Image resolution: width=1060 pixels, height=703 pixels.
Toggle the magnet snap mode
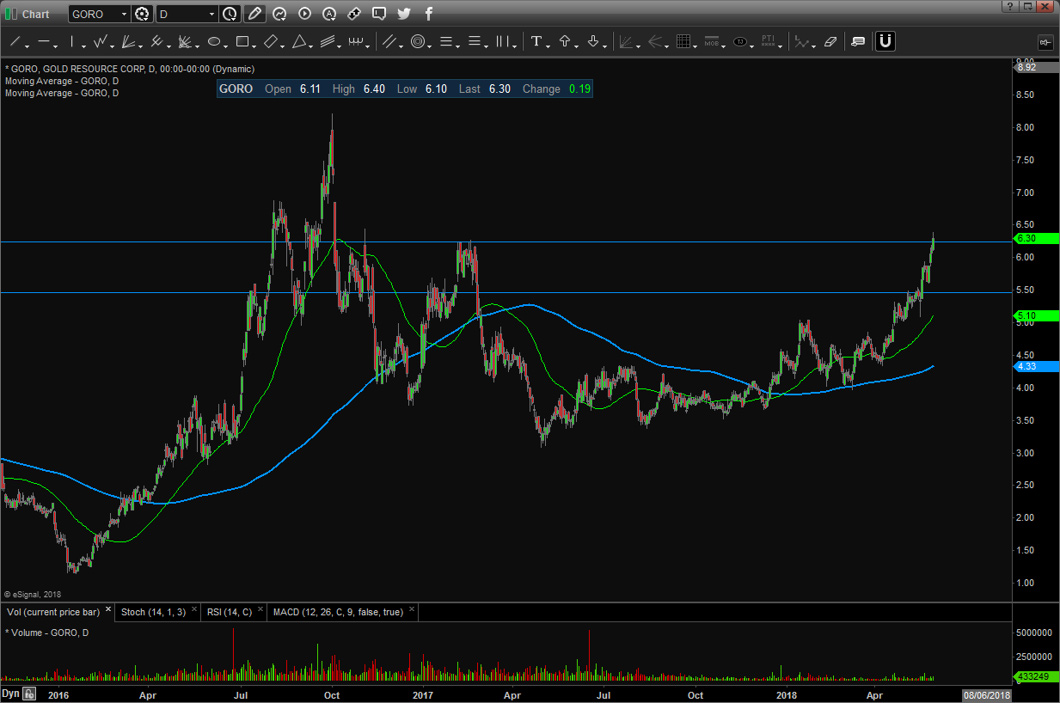(x=885, y=42)
